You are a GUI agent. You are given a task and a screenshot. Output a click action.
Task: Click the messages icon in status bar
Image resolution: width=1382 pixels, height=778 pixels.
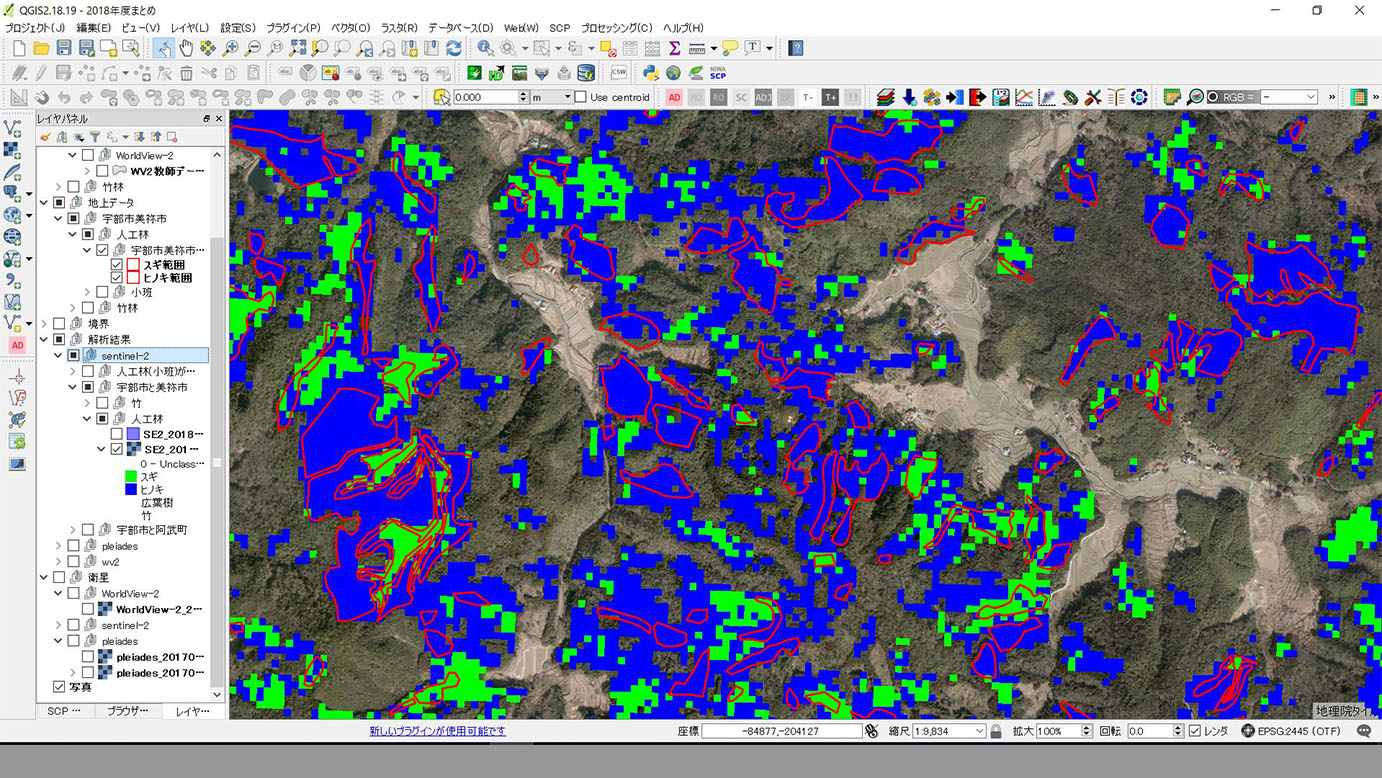[1365, 731]
